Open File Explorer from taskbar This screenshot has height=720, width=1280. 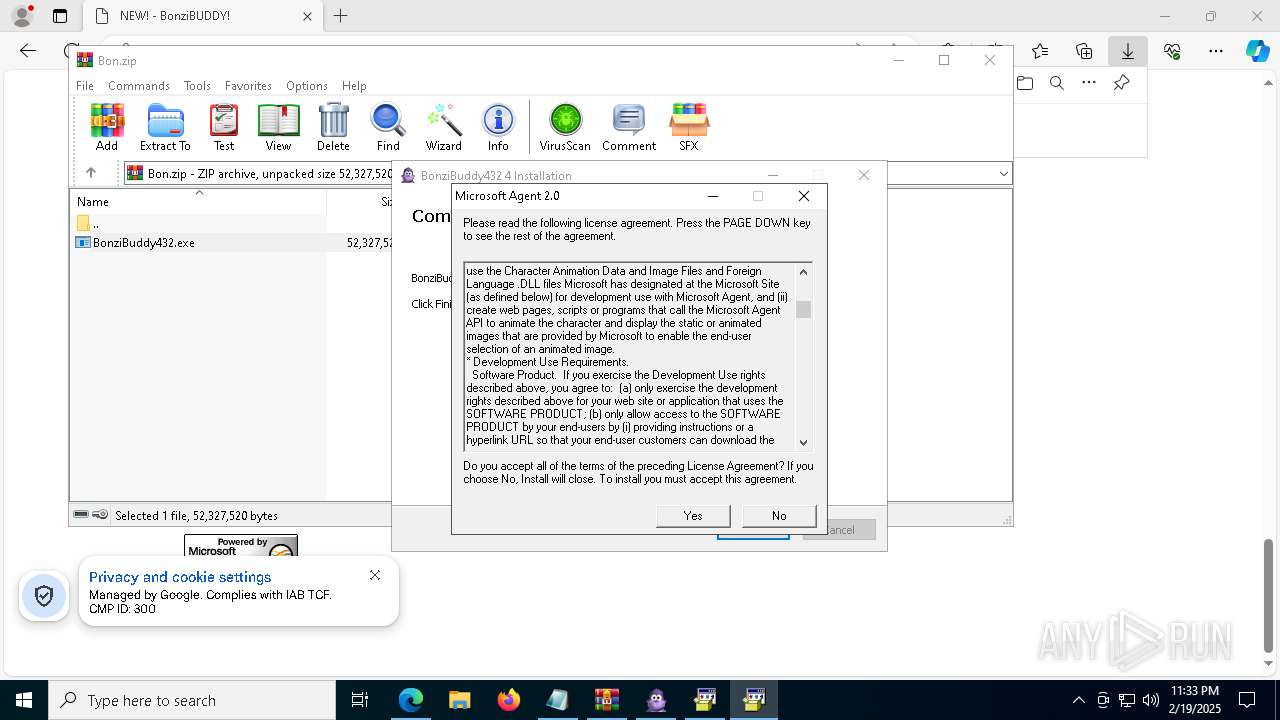(x=459, y=700)
